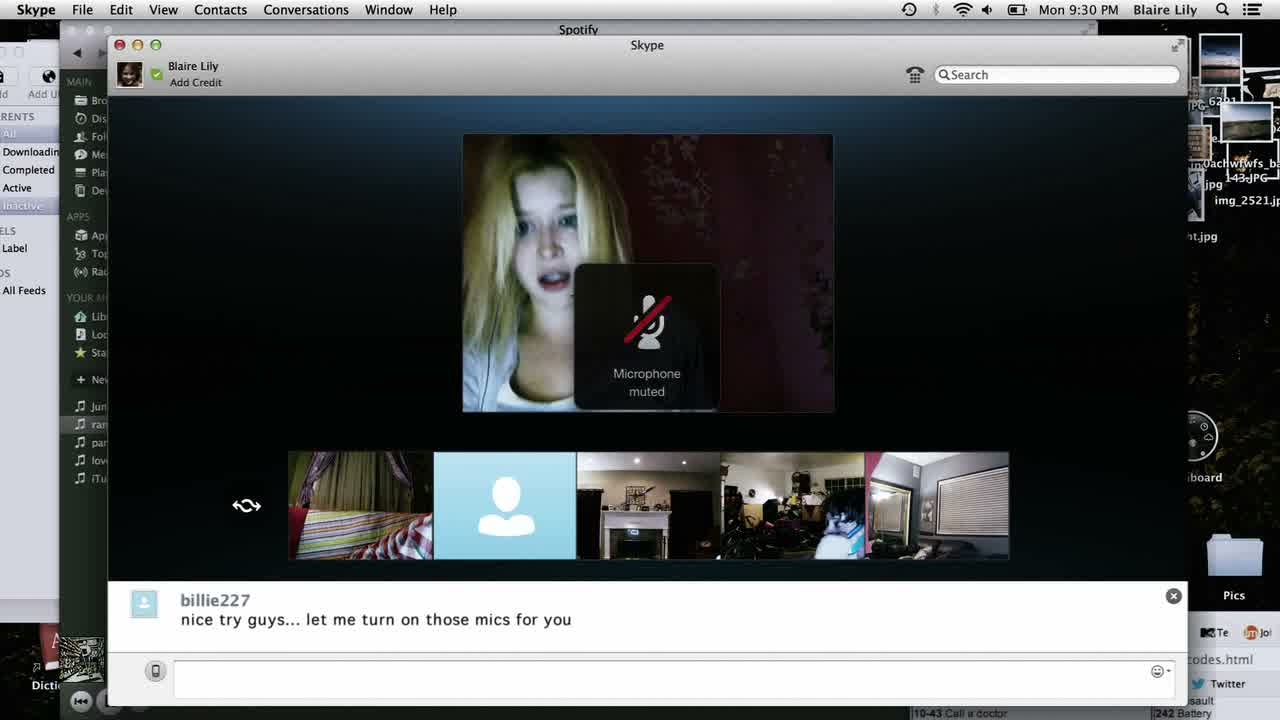Open Spotlight search in menu bar
The image size is (1280, 720).
pyautogui.click(x=1222, y=10)
